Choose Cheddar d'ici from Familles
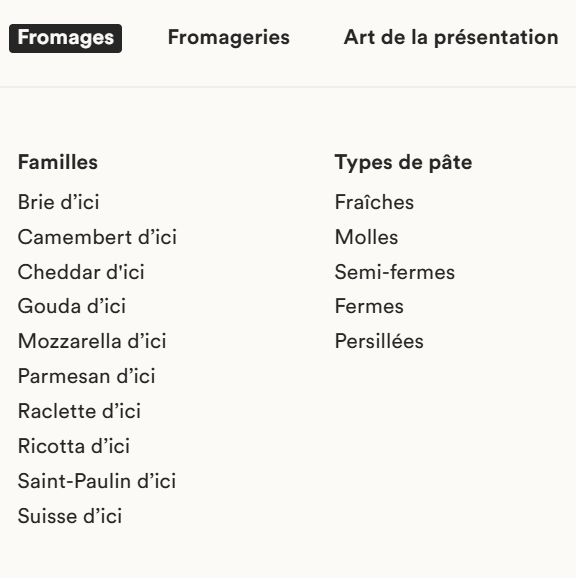 pos(81,272)
